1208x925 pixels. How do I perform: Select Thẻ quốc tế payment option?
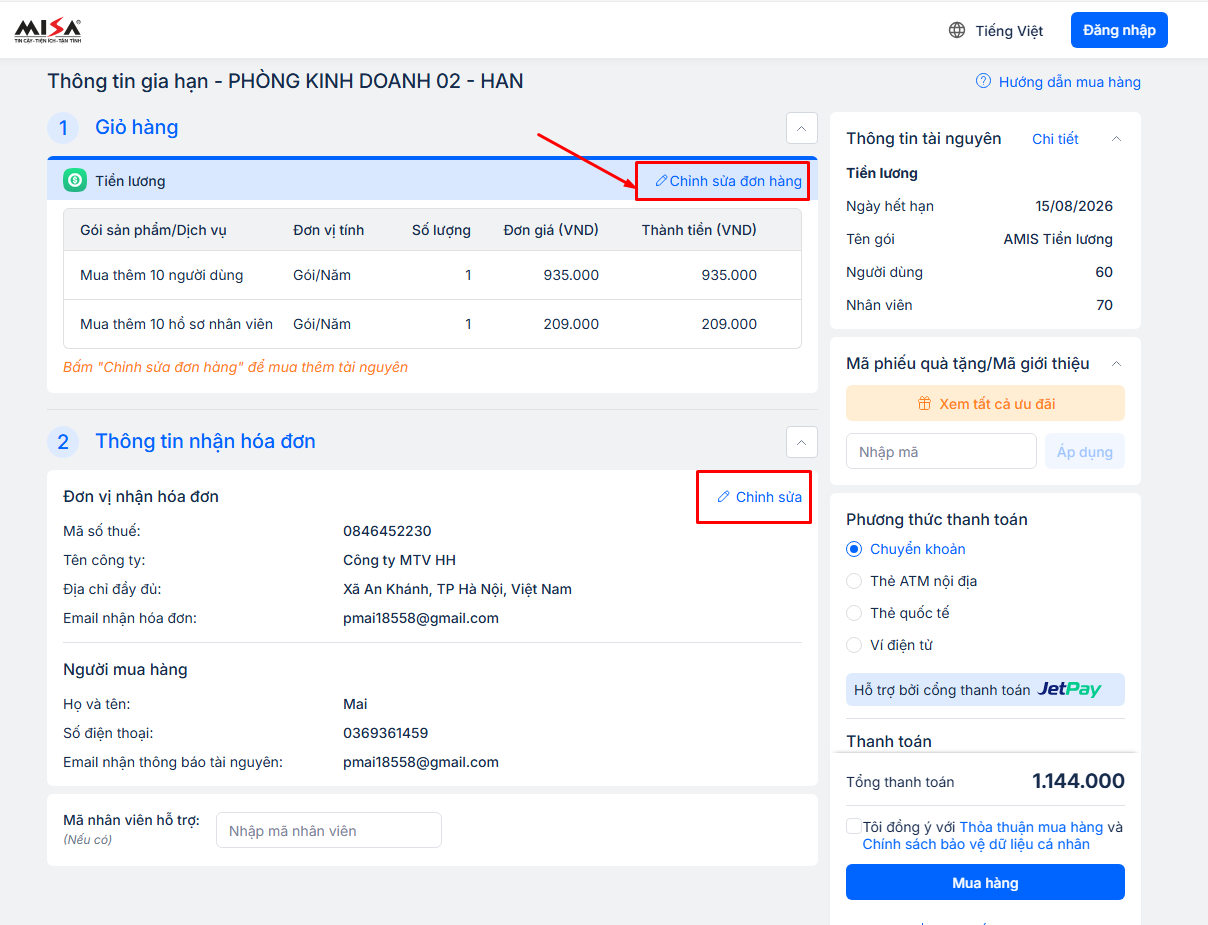tap(854, 613)
